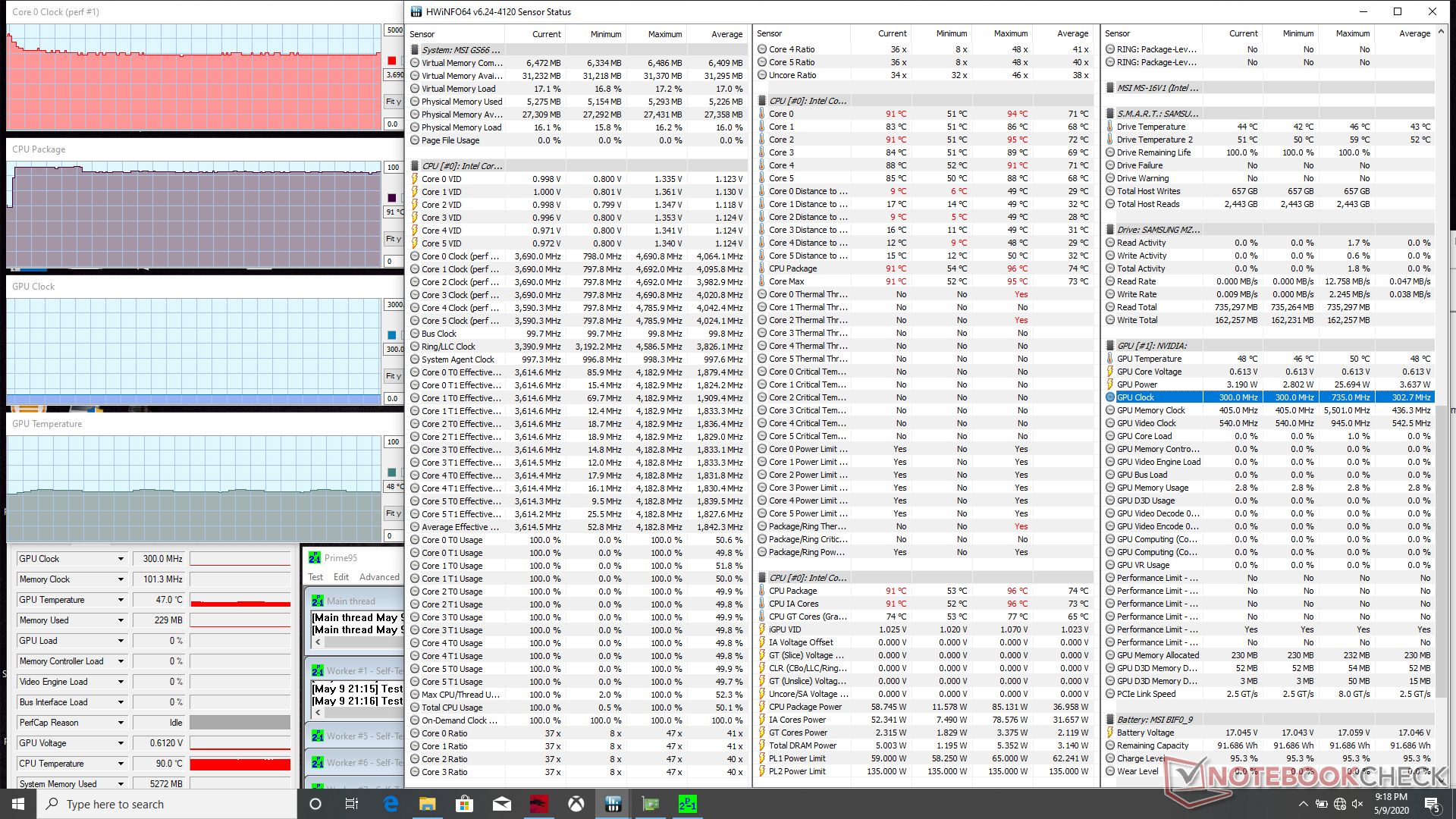Open the Prime95 Advanced menu
Viewport: 1456px width, 819px height.
[x=379, y=577]
